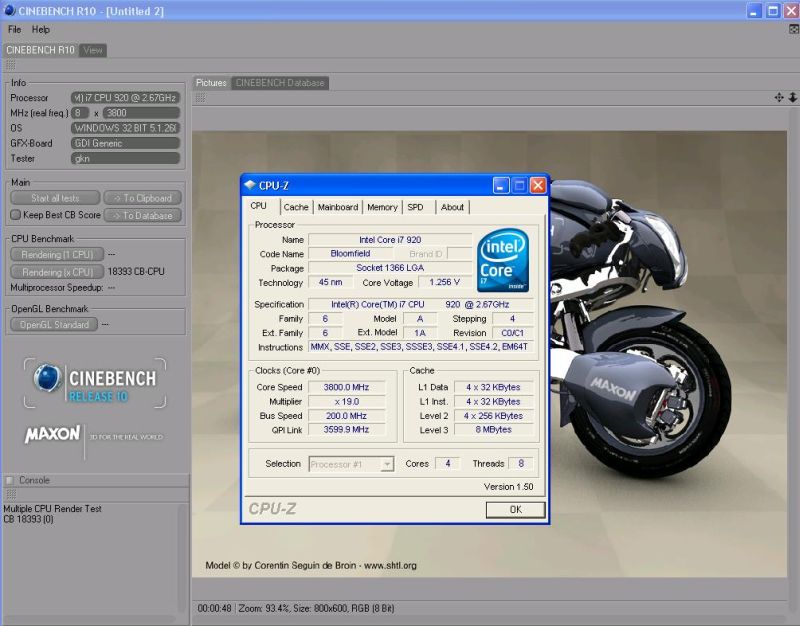This screenshot has width=800, height=626.
Task: Click the To Clipboard button
Action: pos(142,198)
